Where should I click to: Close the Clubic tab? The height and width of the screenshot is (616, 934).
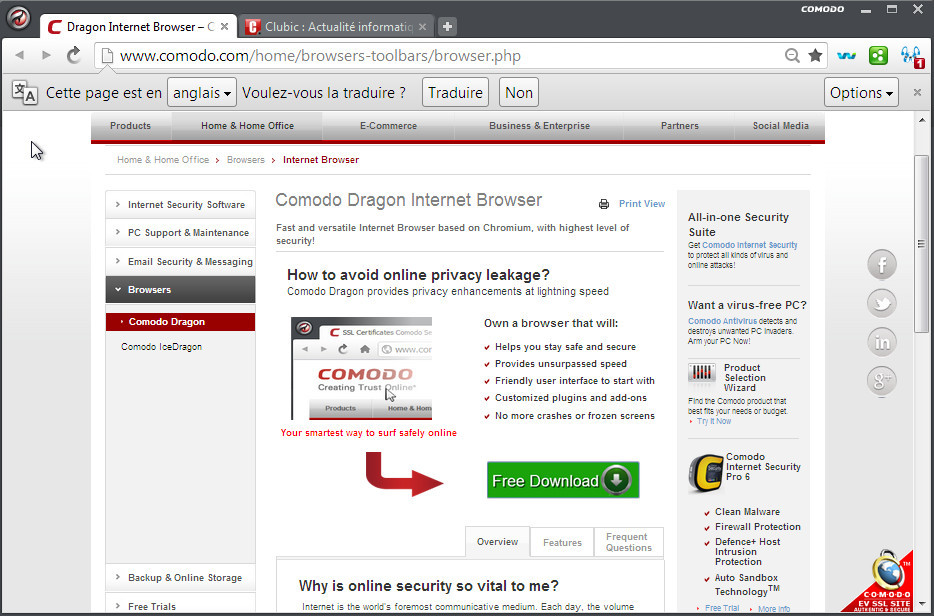click(422, 26)
